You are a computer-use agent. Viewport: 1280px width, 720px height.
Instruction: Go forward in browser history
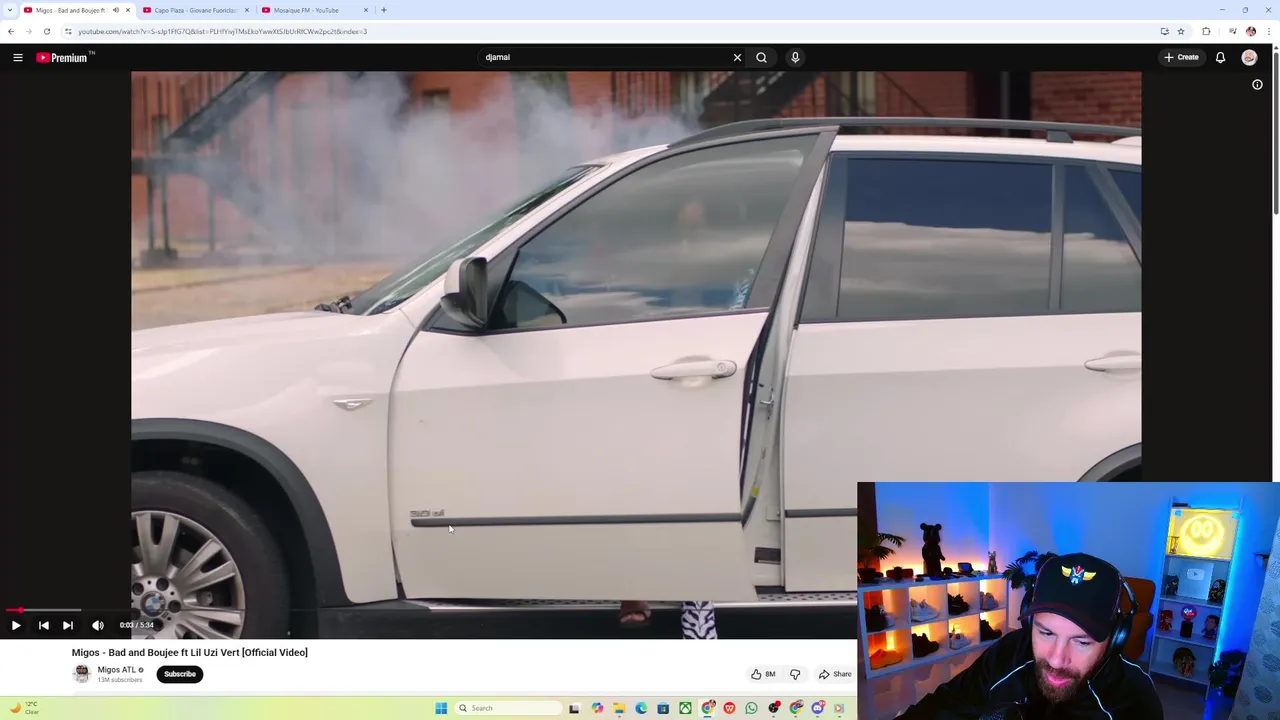(28, 31)
